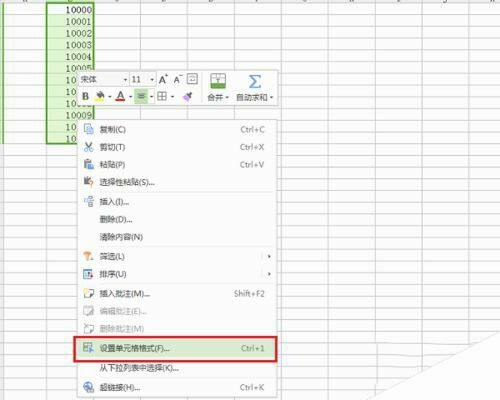Choose 插入批注(M)... to insert comment
The height and width of the screenshot is (400, 500).
tap(177, 294)
